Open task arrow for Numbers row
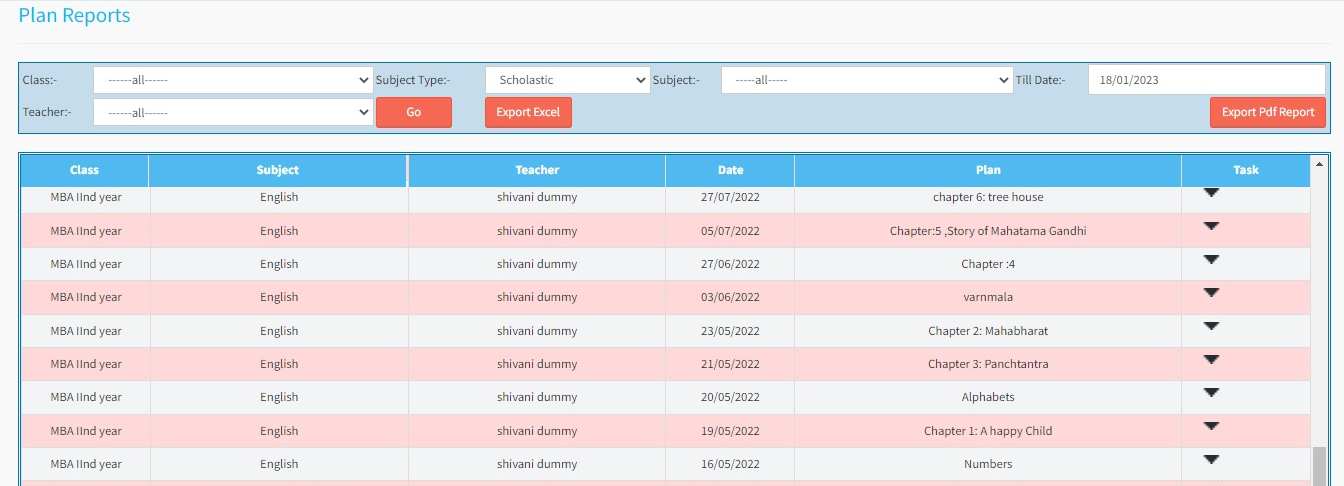The height and width of the screenshot is (486, 1344). [1211, 460]
